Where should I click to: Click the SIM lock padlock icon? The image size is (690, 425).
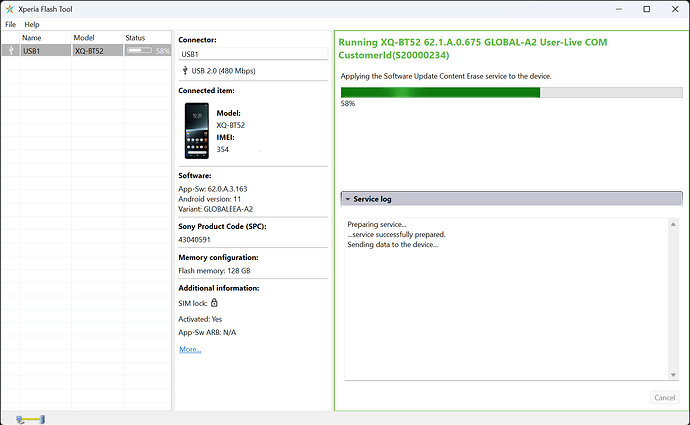pyautogui.click(x=214, y=303)
